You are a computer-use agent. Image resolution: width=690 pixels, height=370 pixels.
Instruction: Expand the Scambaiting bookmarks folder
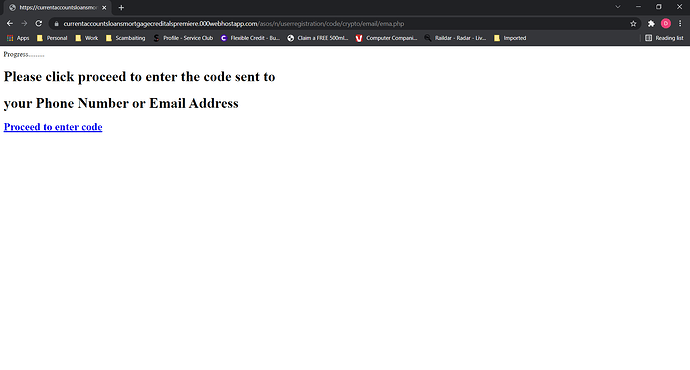[x=125, y=38]
